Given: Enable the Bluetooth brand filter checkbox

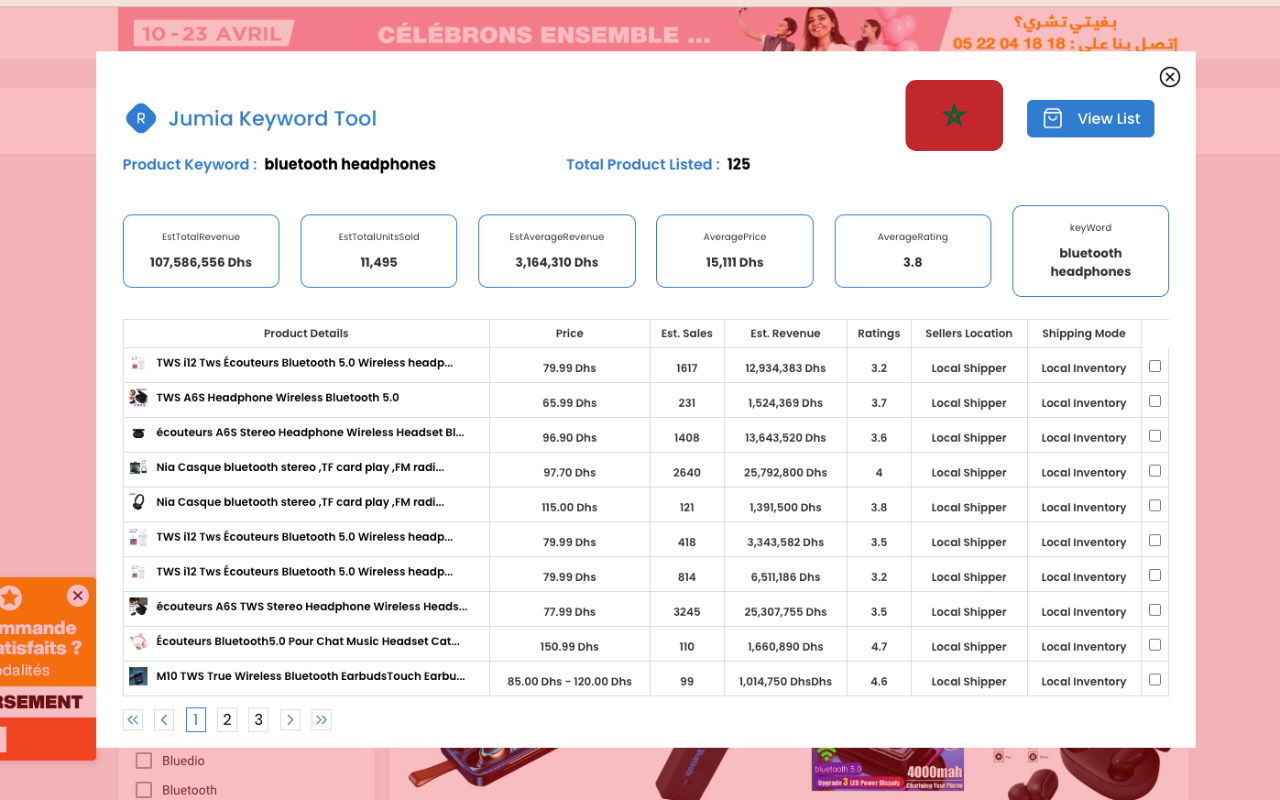Looking at the screenshot, I should (144, 790).
